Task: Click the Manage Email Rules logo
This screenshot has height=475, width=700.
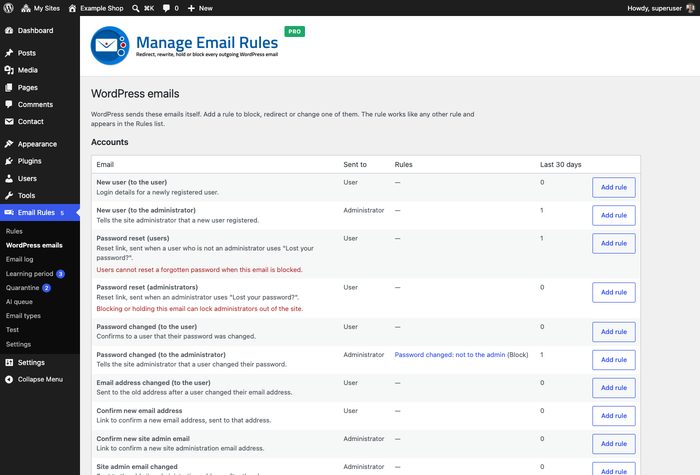Action: click(110, 46)
